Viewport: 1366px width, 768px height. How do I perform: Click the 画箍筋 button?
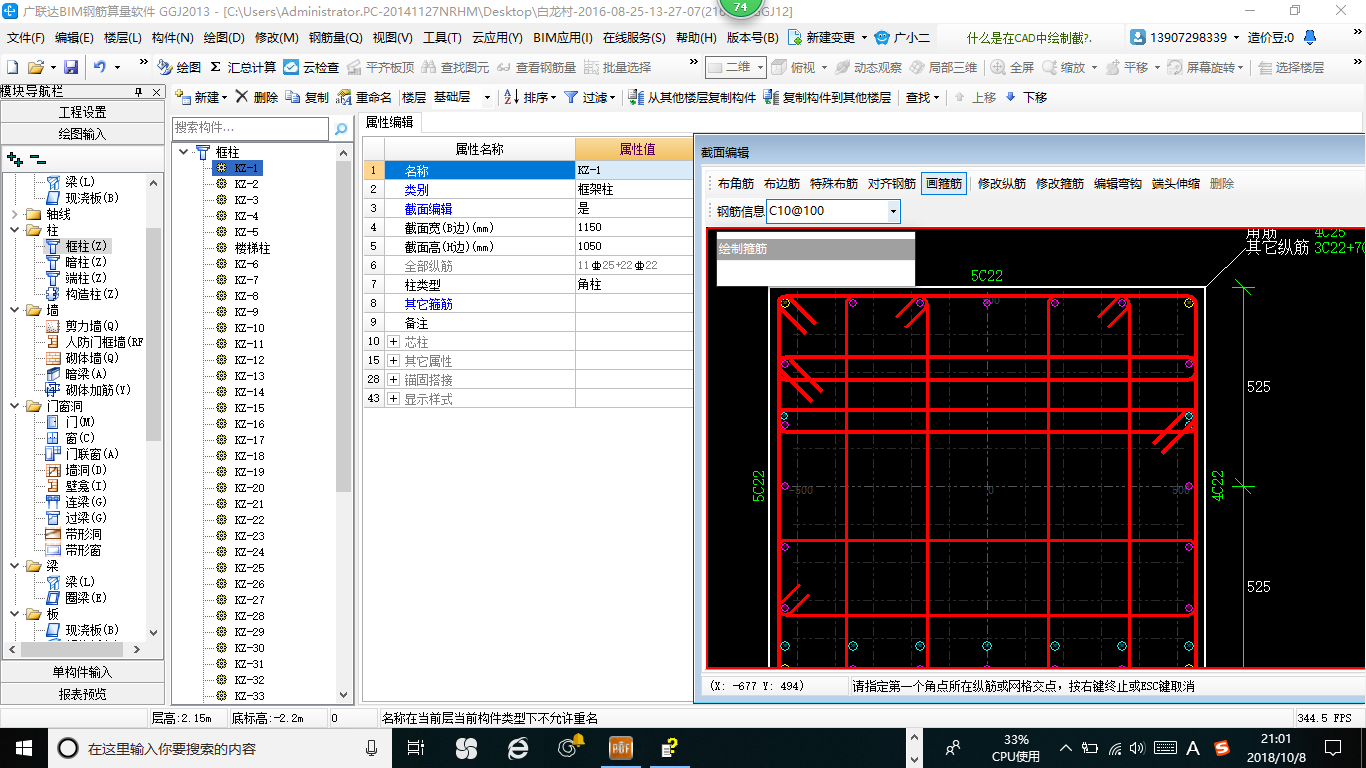pyautogui.click(x=944, y=184)
